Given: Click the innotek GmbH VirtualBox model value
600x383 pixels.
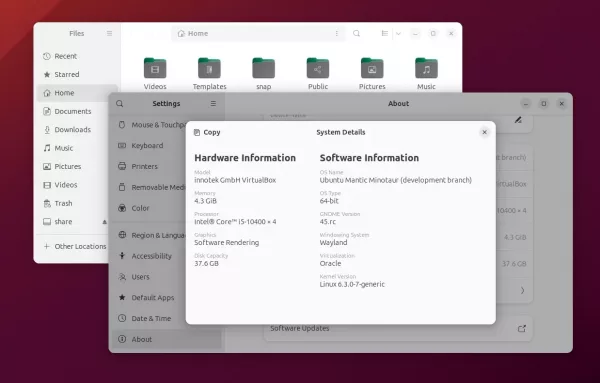Looking at the screenshot, I should (x=235, y=180).
